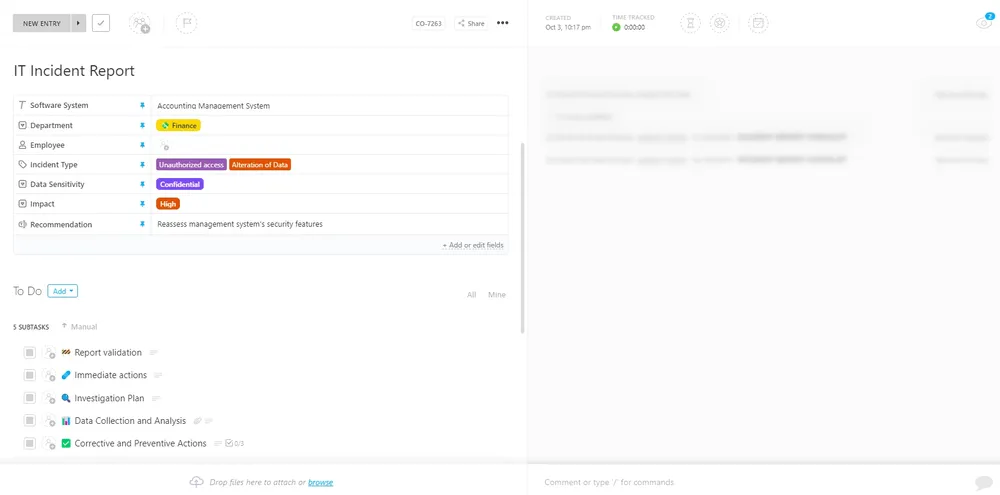Viewport: 1000px width, 495px height.
Task: Open the Confidential sensitivity dropdown
Action: pyautogui.click(x=180, y=184)
